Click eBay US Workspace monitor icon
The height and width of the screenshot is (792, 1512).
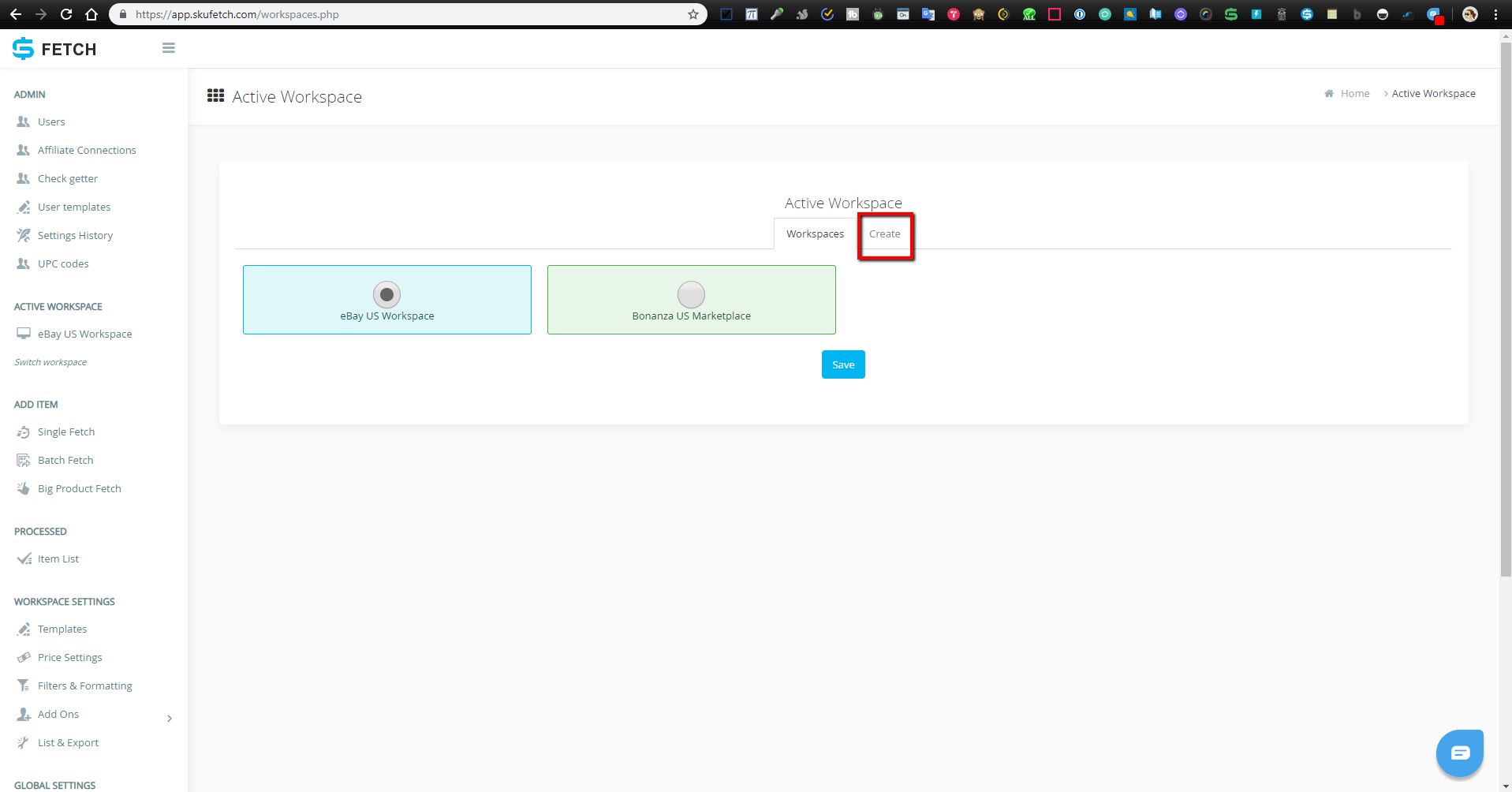24,334
